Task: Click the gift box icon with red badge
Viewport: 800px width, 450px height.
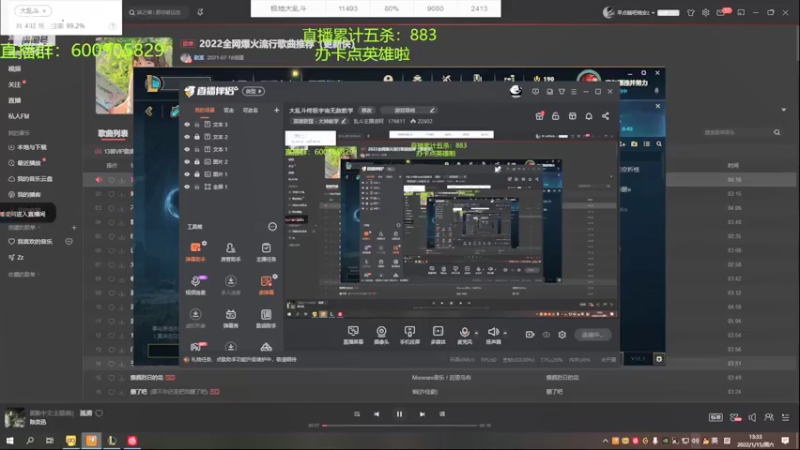Action: tap(539, 116)
